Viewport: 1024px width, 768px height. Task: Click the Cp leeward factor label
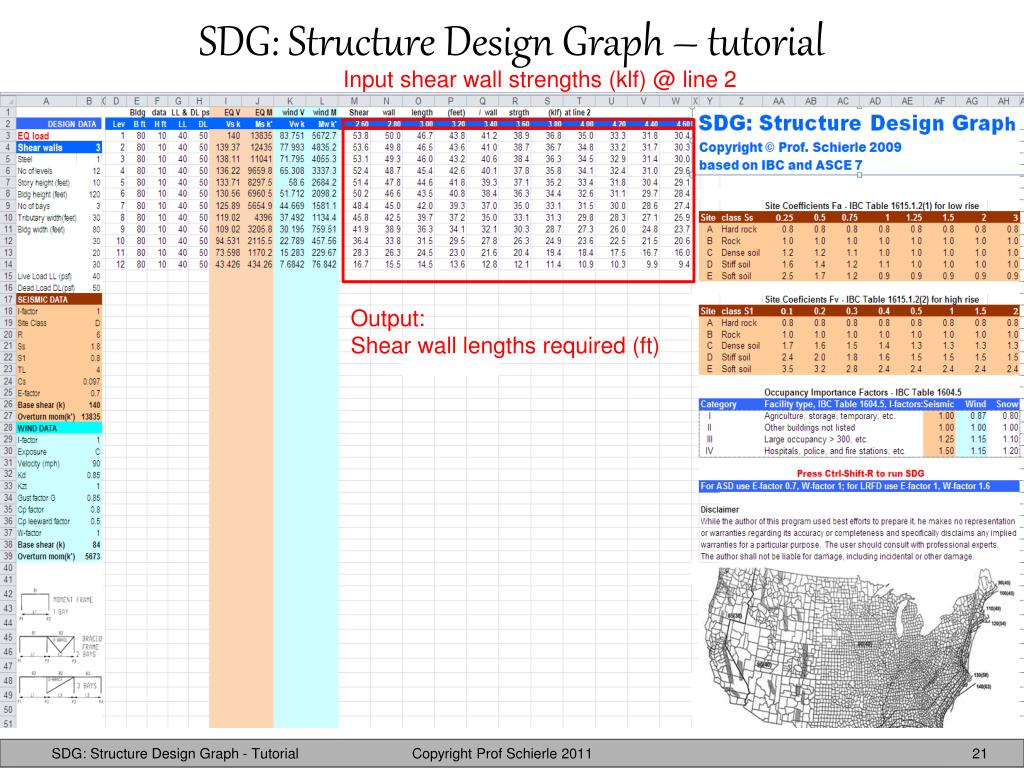[x=42, y=522]
